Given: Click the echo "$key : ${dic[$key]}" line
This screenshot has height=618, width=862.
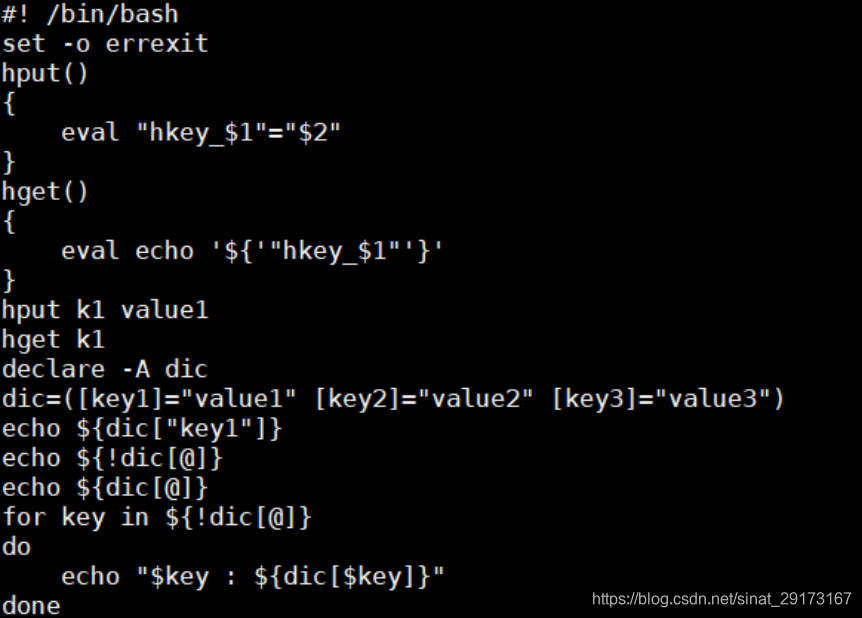Looking at the screenshot, I should point(252,576).
